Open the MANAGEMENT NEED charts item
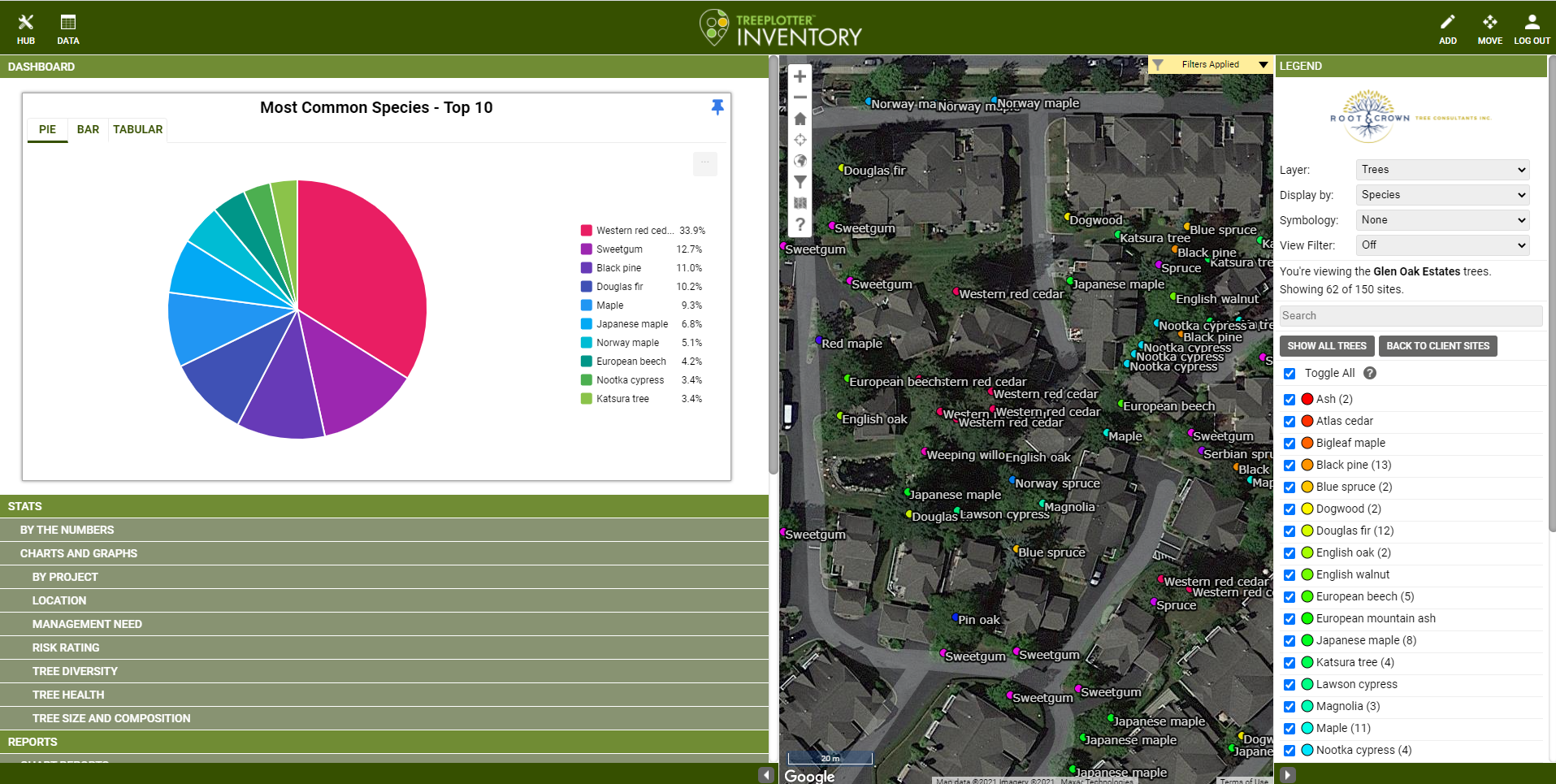The width and height of the screenshot is (1556, 784). [384, 624]
